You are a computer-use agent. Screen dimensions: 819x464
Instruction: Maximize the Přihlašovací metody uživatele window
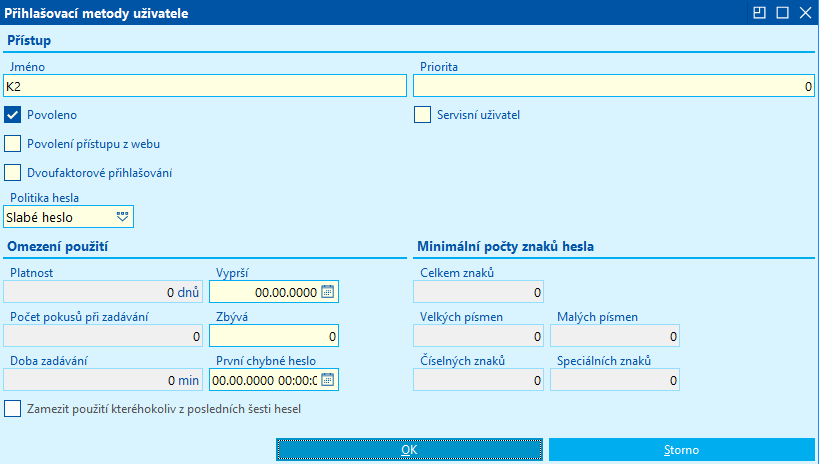(782, 13)
